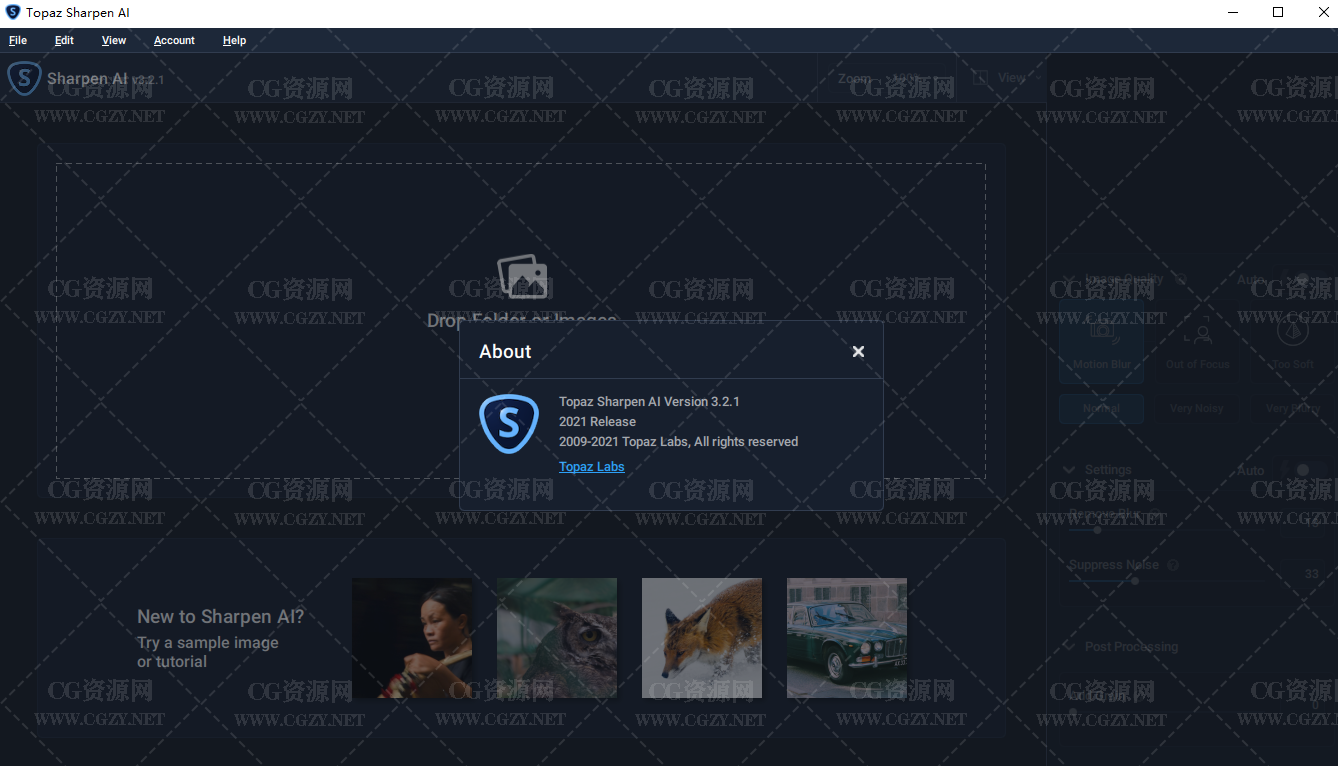
Task: Click the Sharpen AI logo in the header
Action: coord(24,79)
